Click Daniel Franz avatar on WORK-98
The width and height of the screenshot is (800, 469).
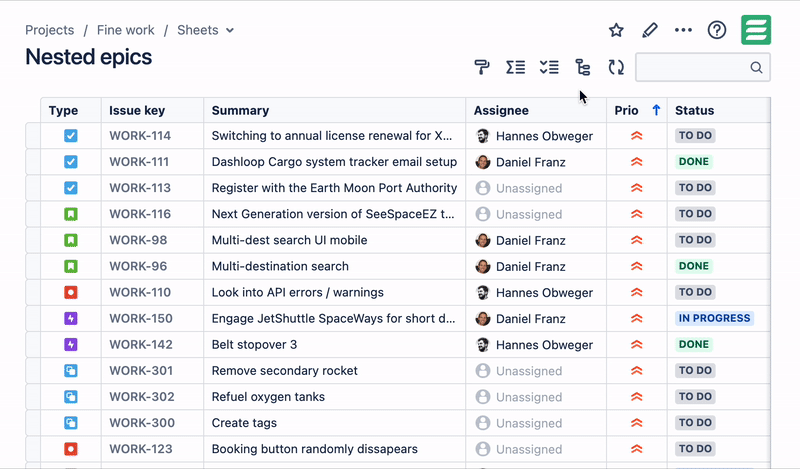(483, 240)
